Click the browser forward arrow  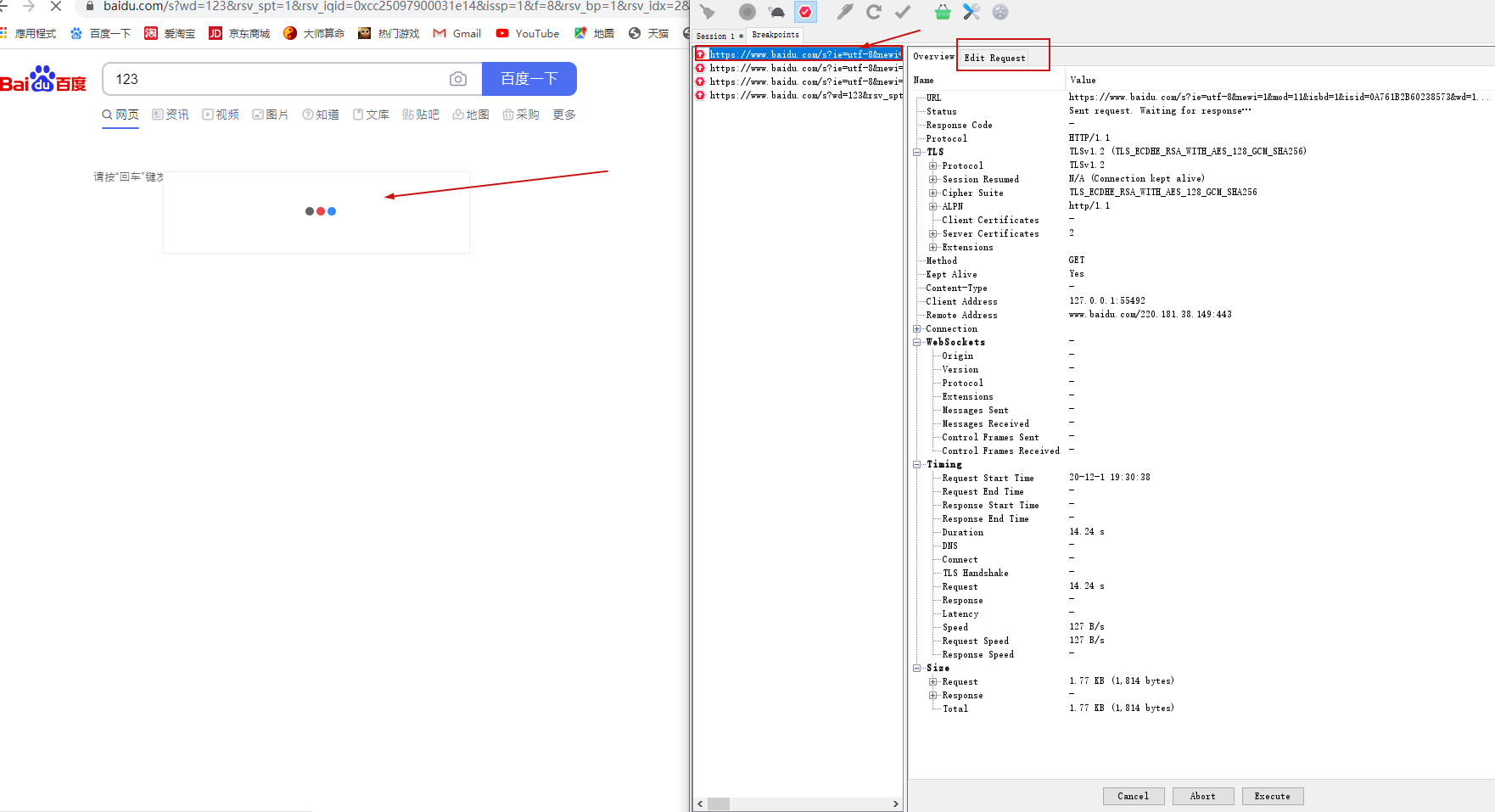[x=29, y=6]
